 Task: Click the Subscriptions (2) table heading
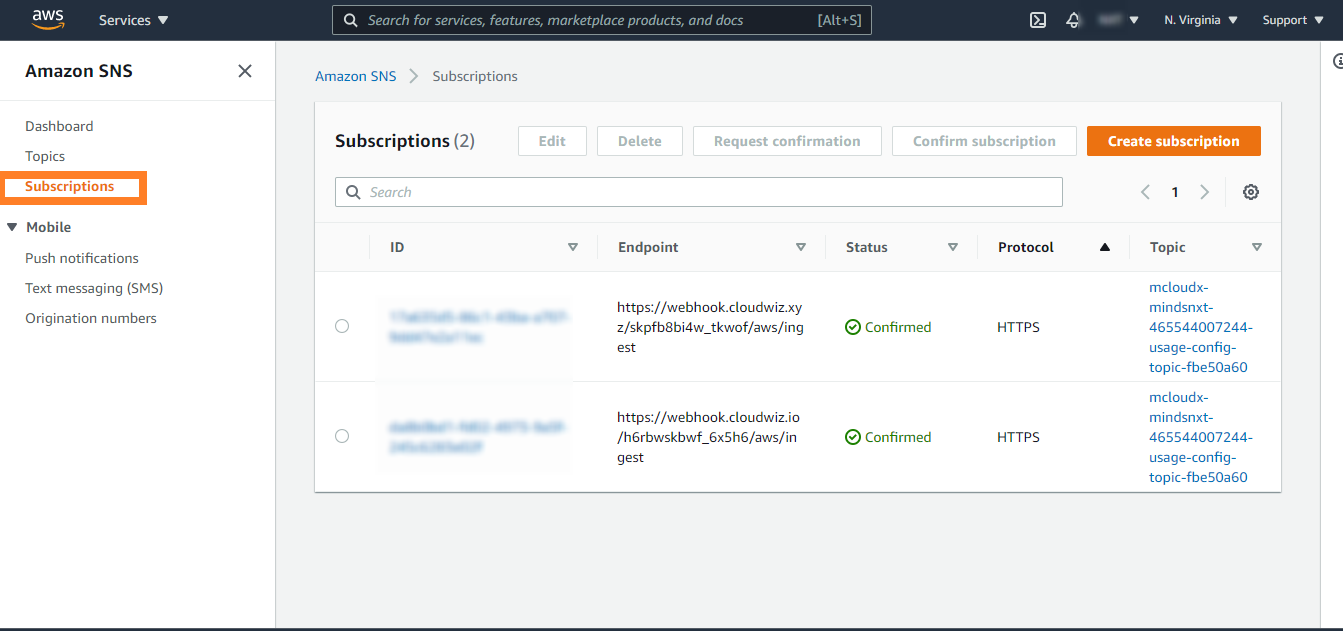pyautogui.click(x=405, y=141)
